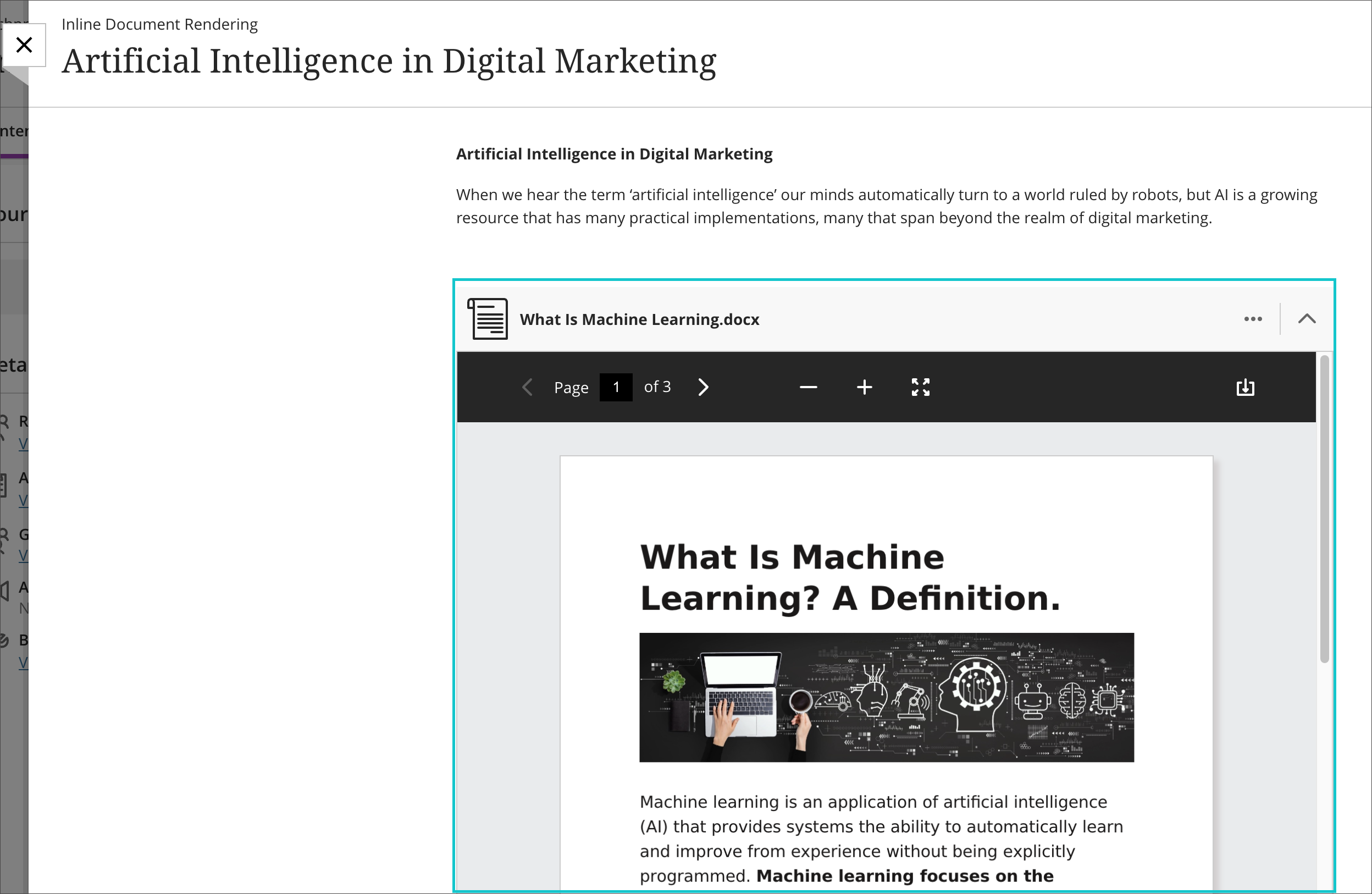
Task: Go to previous page in viewer
Action: (x=527, y=387)
